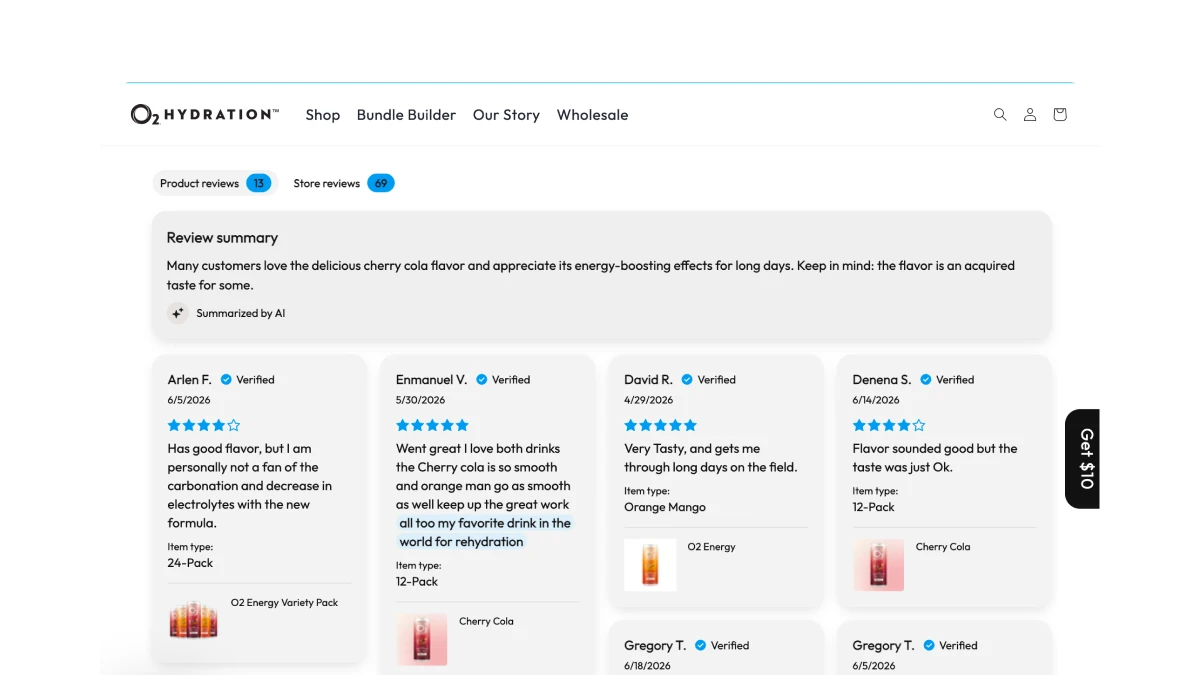Click the 24-Pack item type text

pos(191,563)
